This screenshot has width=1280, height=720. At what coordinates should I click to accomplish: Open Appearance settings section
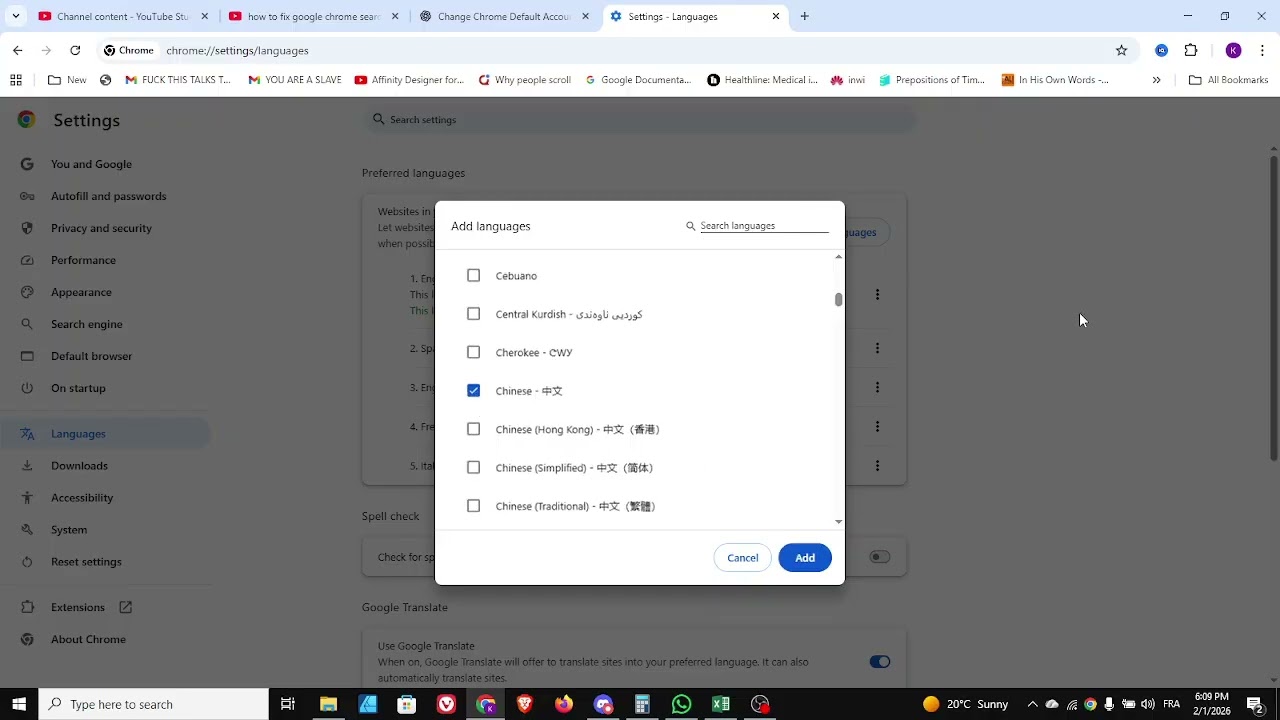(81, 292)
